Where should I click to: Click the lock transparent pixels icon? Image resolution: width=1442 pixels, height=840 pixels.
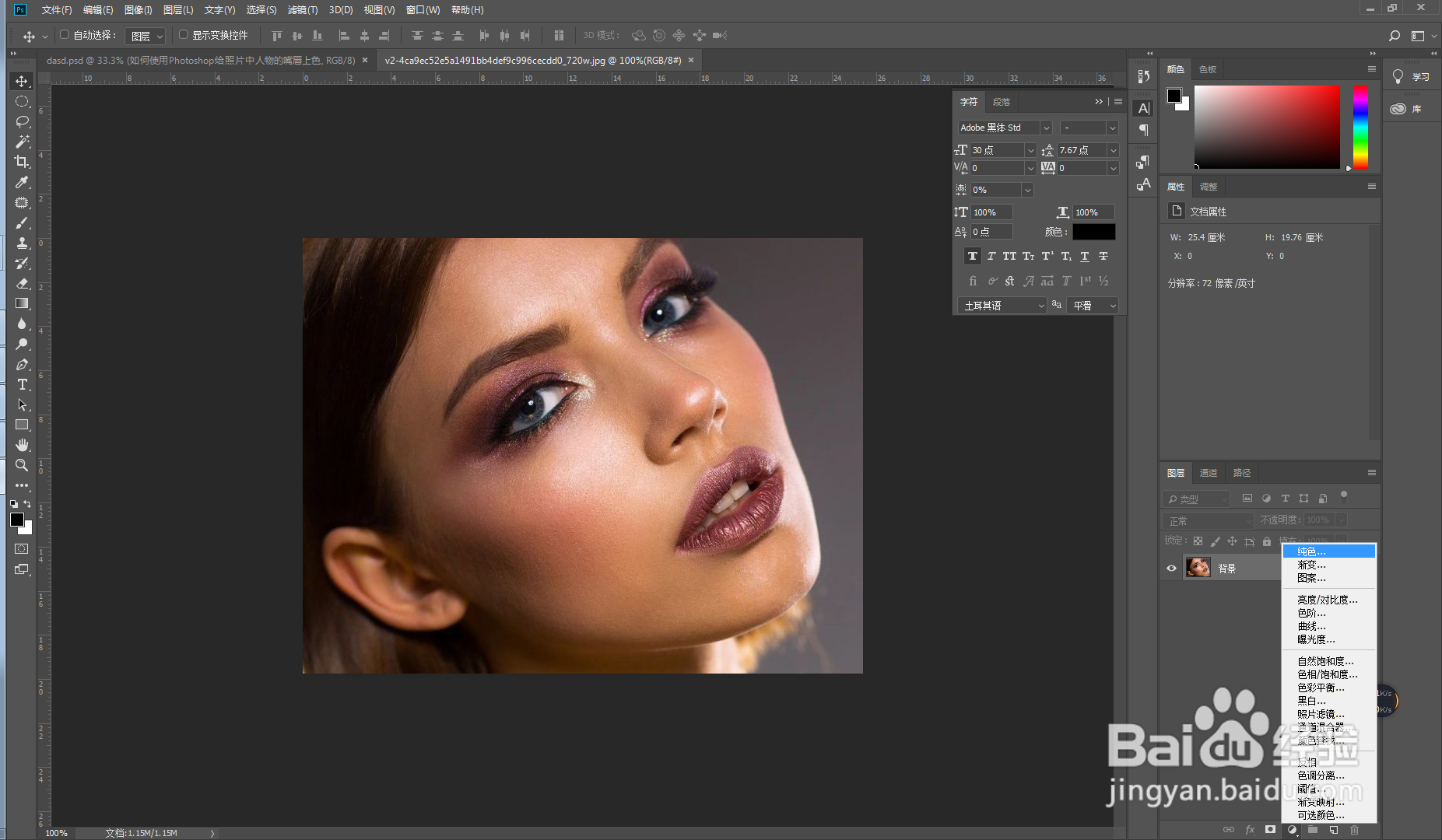1198,541
